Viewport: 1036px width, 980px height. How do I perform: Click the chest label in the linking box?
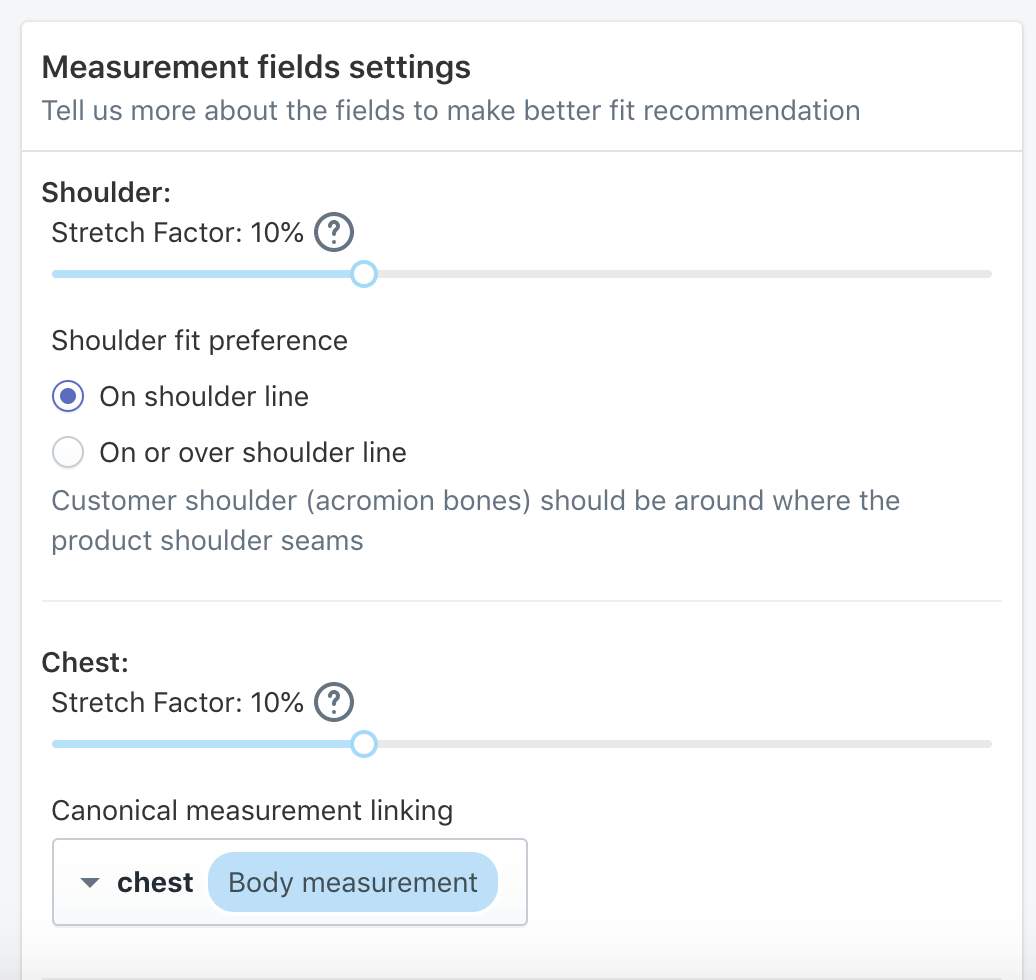155,882
